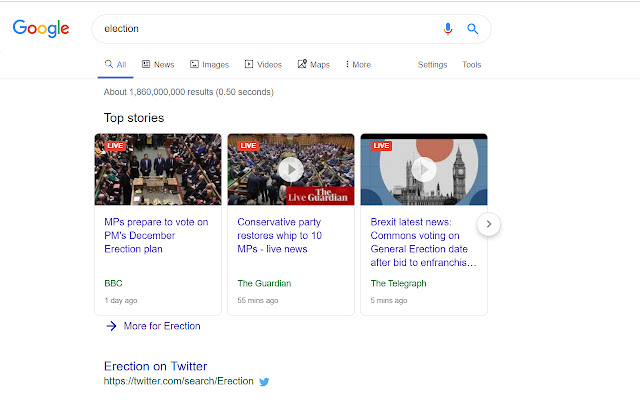The image size is (640, 400).
Task: Click the blue search magnifier icon
Action: tap(473, 29)
